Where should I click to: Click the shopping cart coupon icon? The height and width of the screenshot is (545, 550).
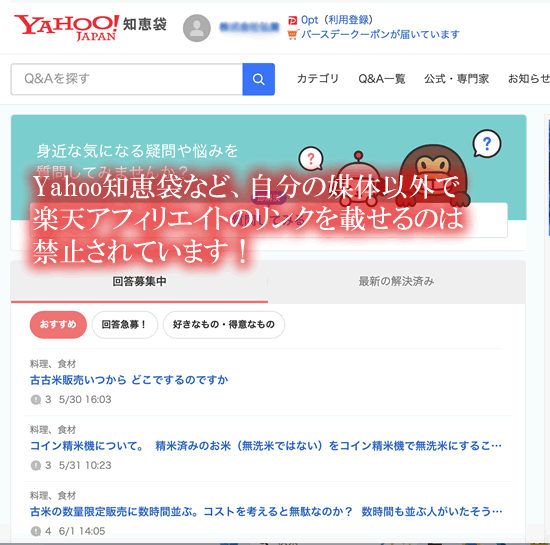click(x=292, y=35)
